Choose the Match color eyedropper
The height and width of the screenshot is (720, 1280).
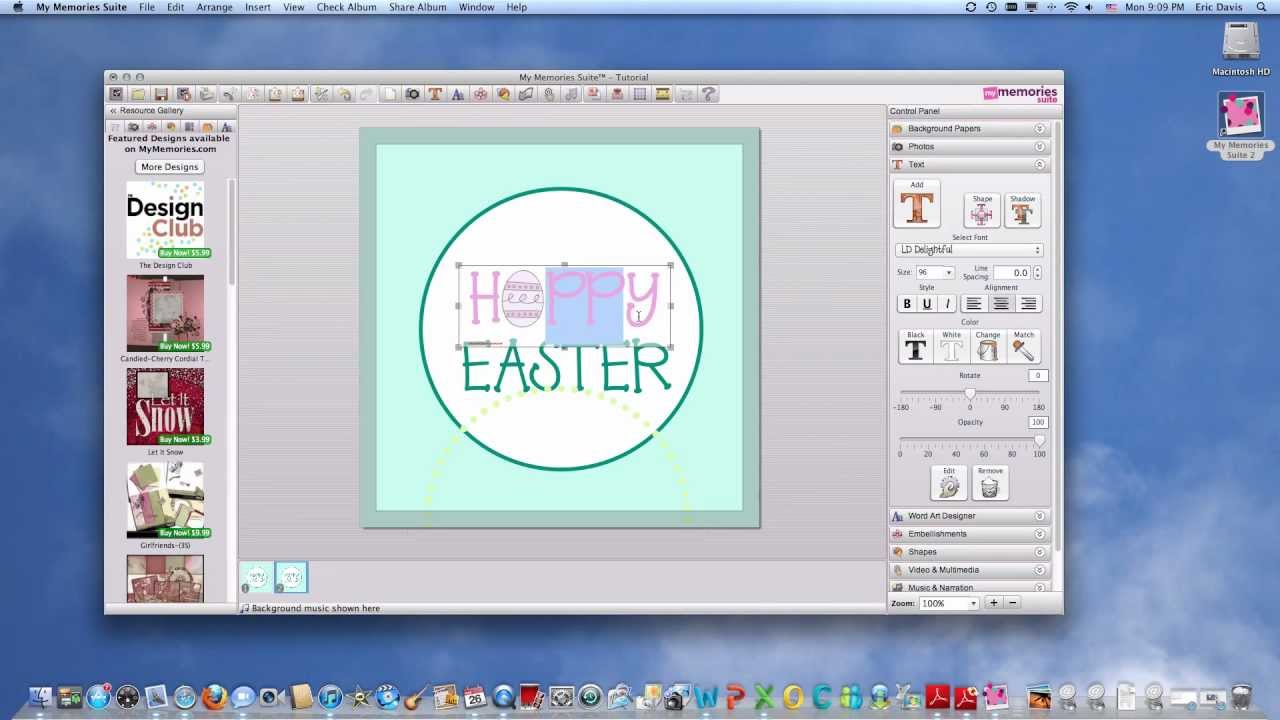[1023, 349]
